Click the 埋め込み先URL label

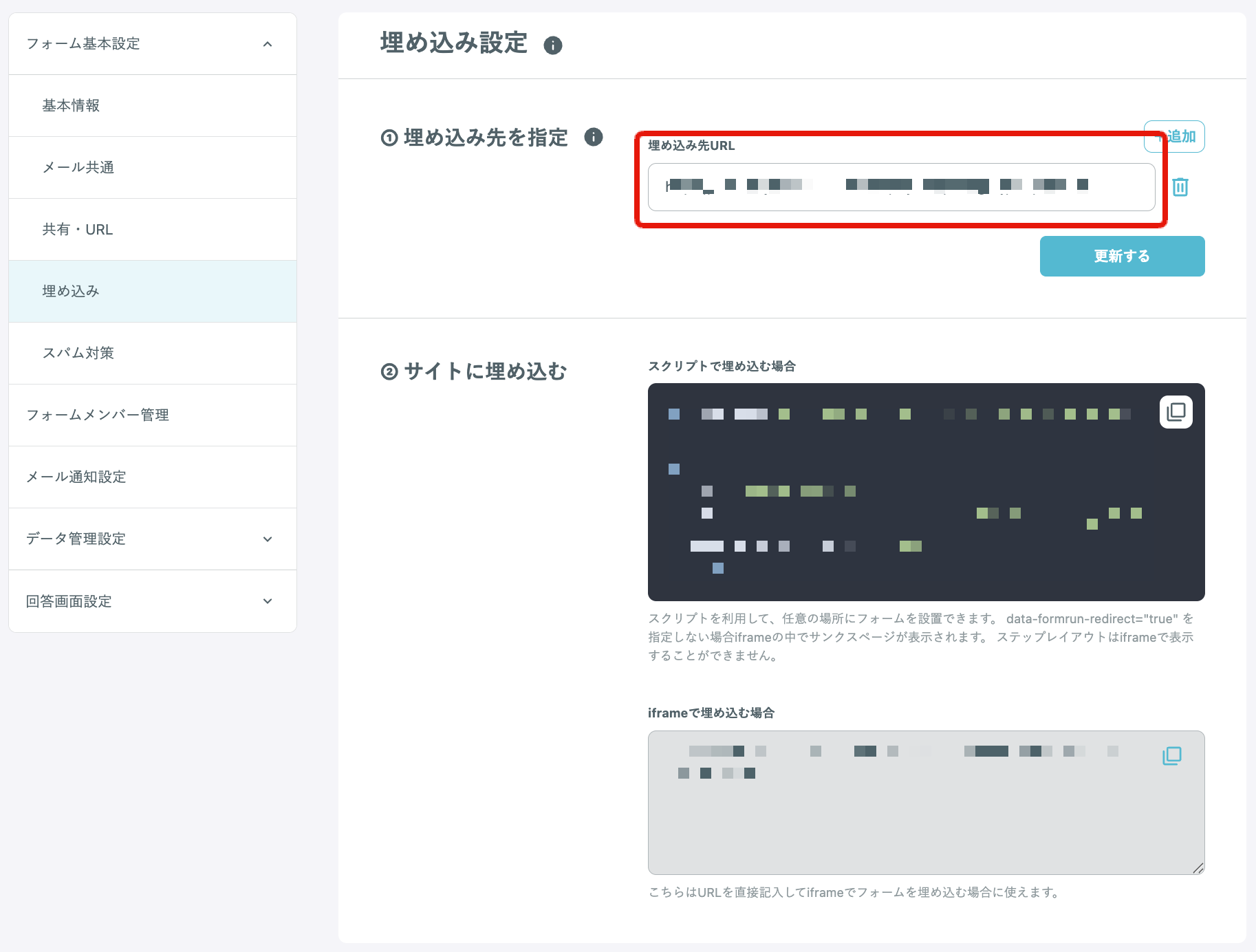(691, 145)
